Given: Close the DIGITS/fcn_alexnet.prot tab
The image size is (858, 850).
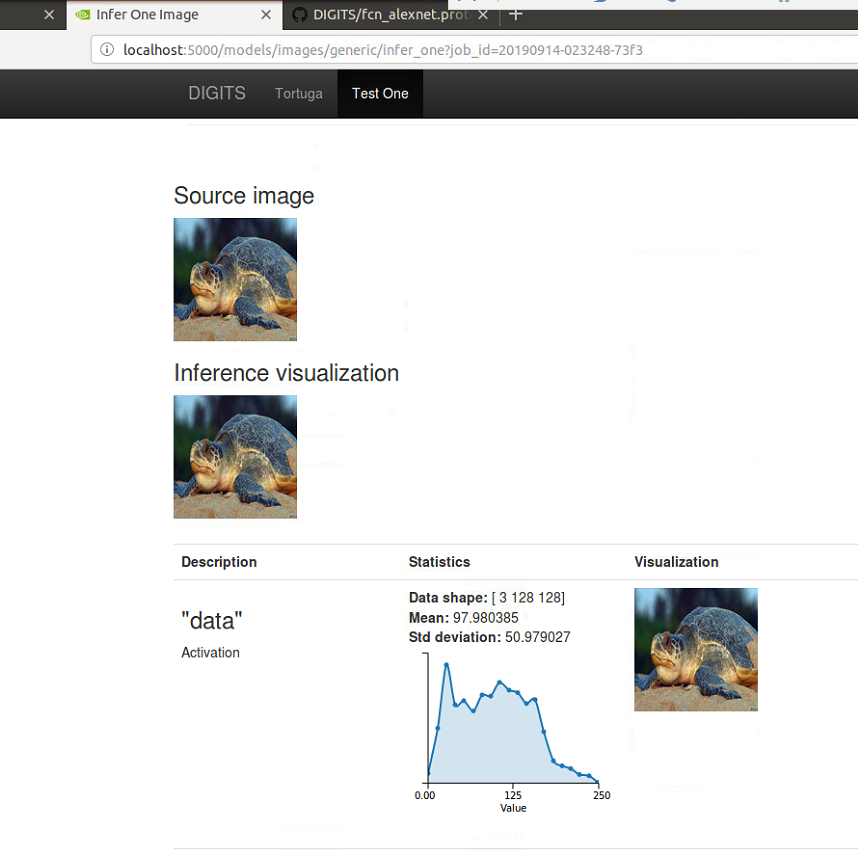Looking at the screenshot, I should click(x=482, y=15).
